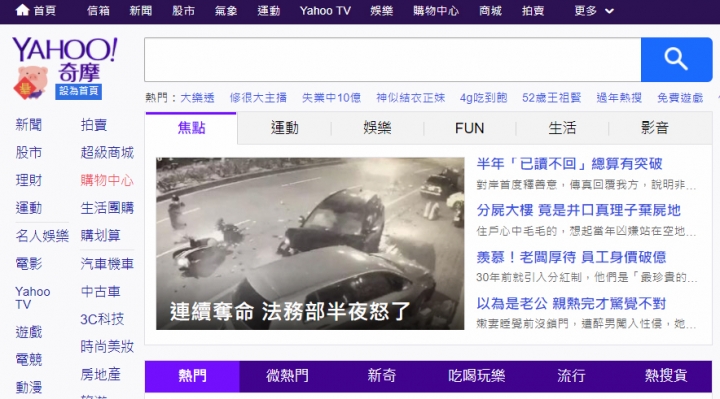The image size is (720, 399).
Task: Select the 流行 tab
Action: 571,376
